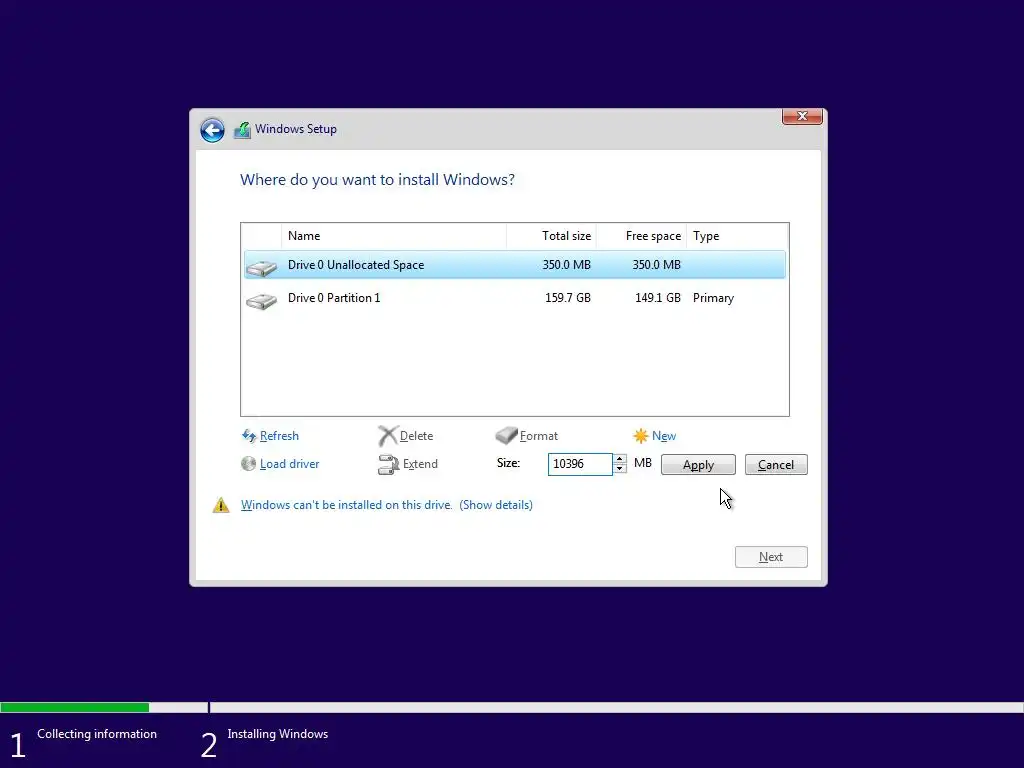This screenshot has height=768, width=1024.
Task: Click the Next button
Action: 771,557
